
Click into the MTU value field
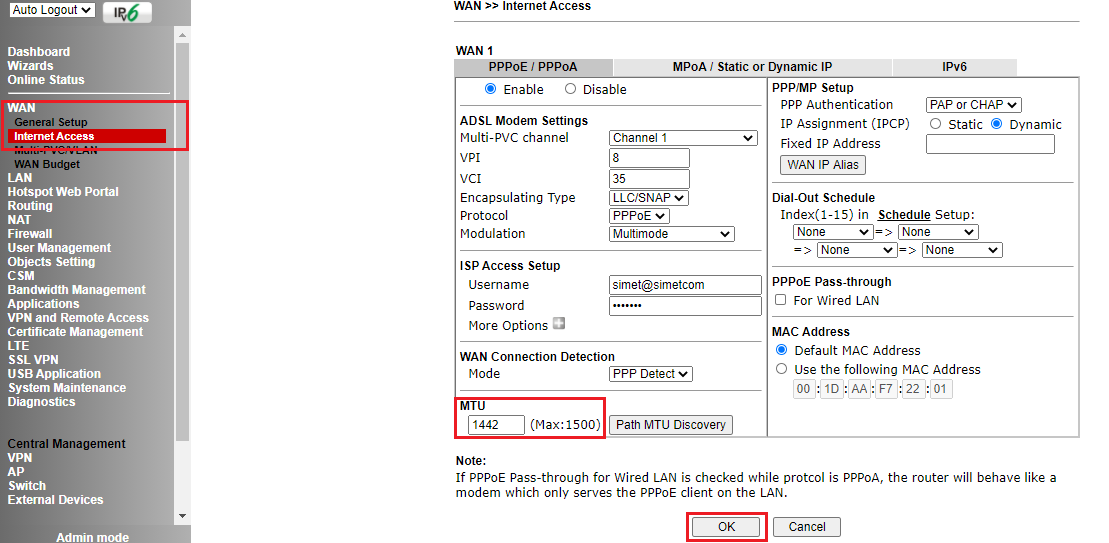[496, 425]
